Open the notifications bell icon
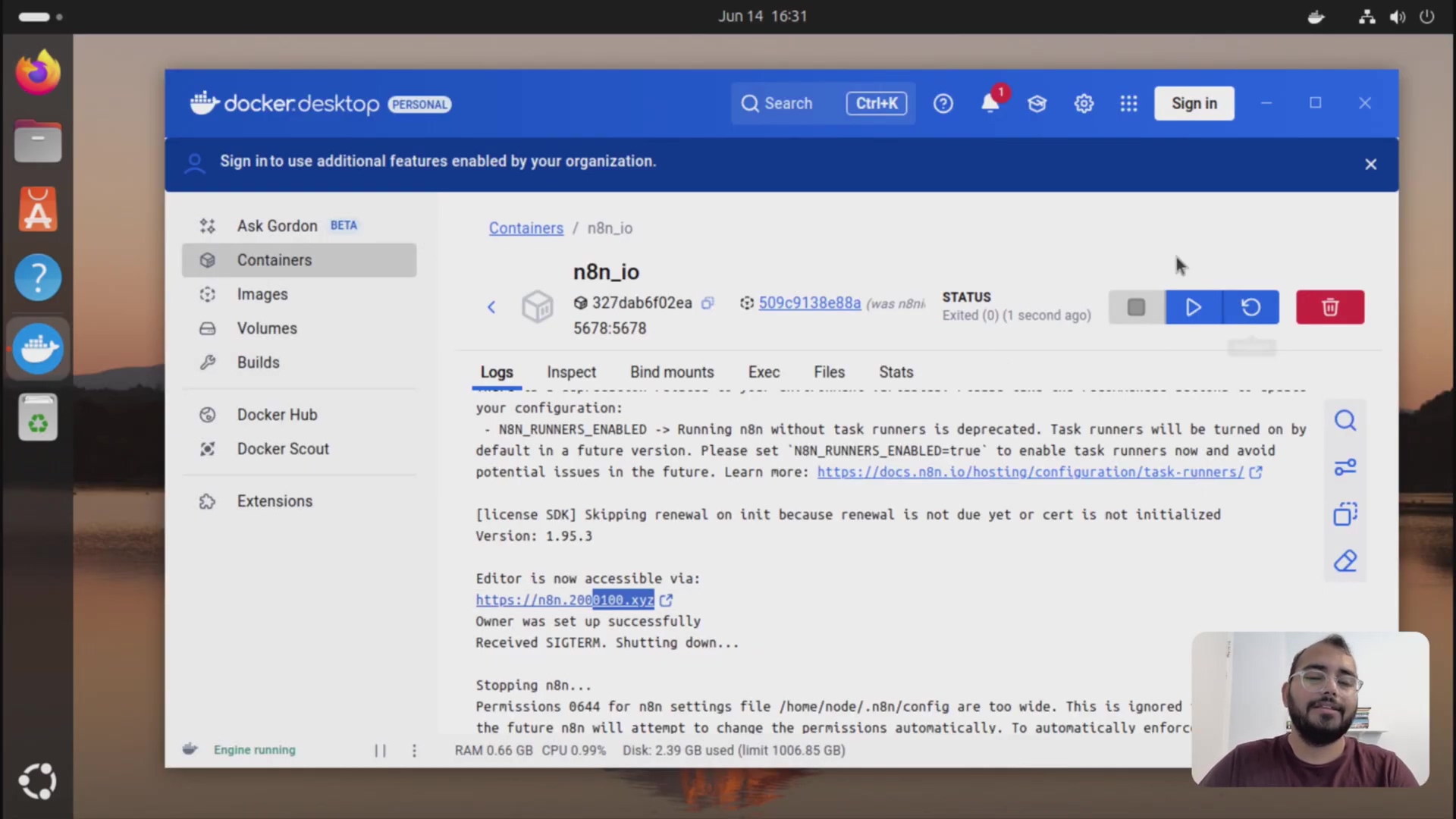 pyautogui.click(x=990, y=103)
